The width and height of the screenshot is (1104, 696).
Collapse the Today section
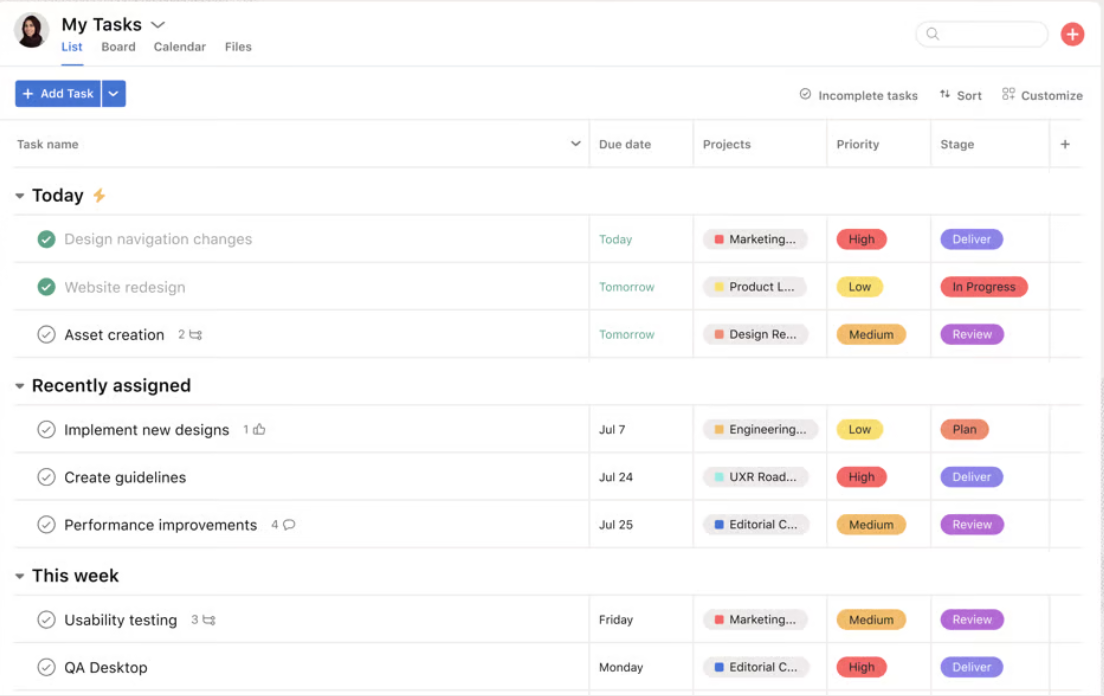pyautogui.click(x=20, y=196)
